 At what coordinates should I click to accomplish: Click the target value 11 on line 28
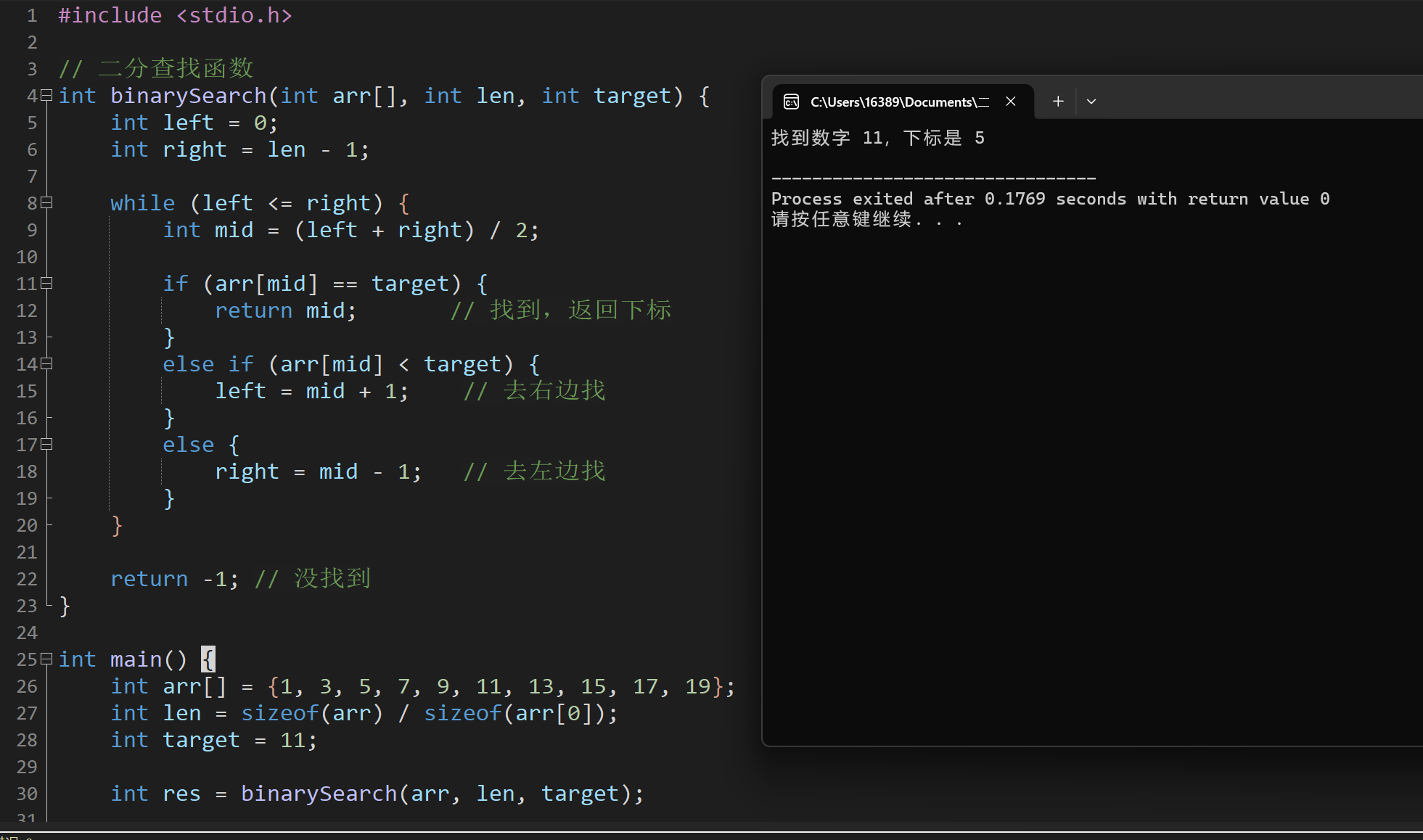tap(293, 740)
